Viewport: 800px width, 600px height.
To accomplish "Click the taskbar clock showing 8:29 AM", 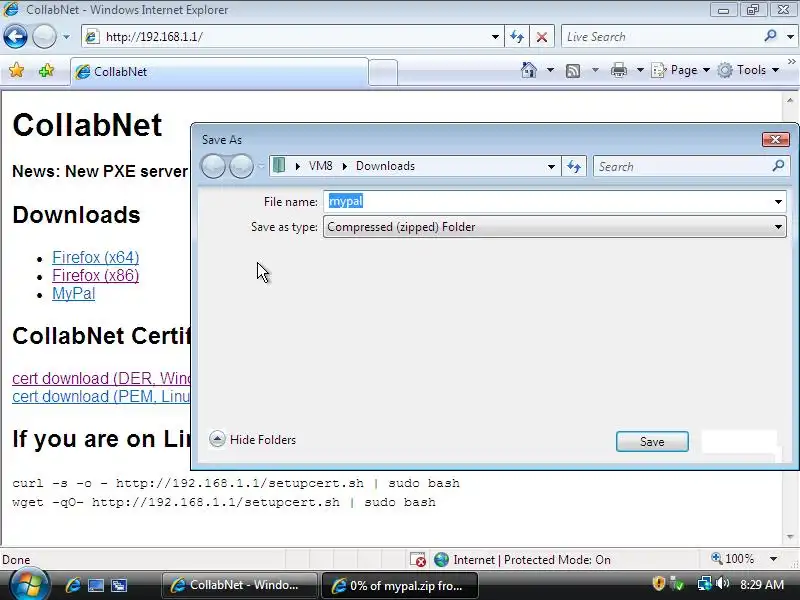I will click(x=762, y=584).
